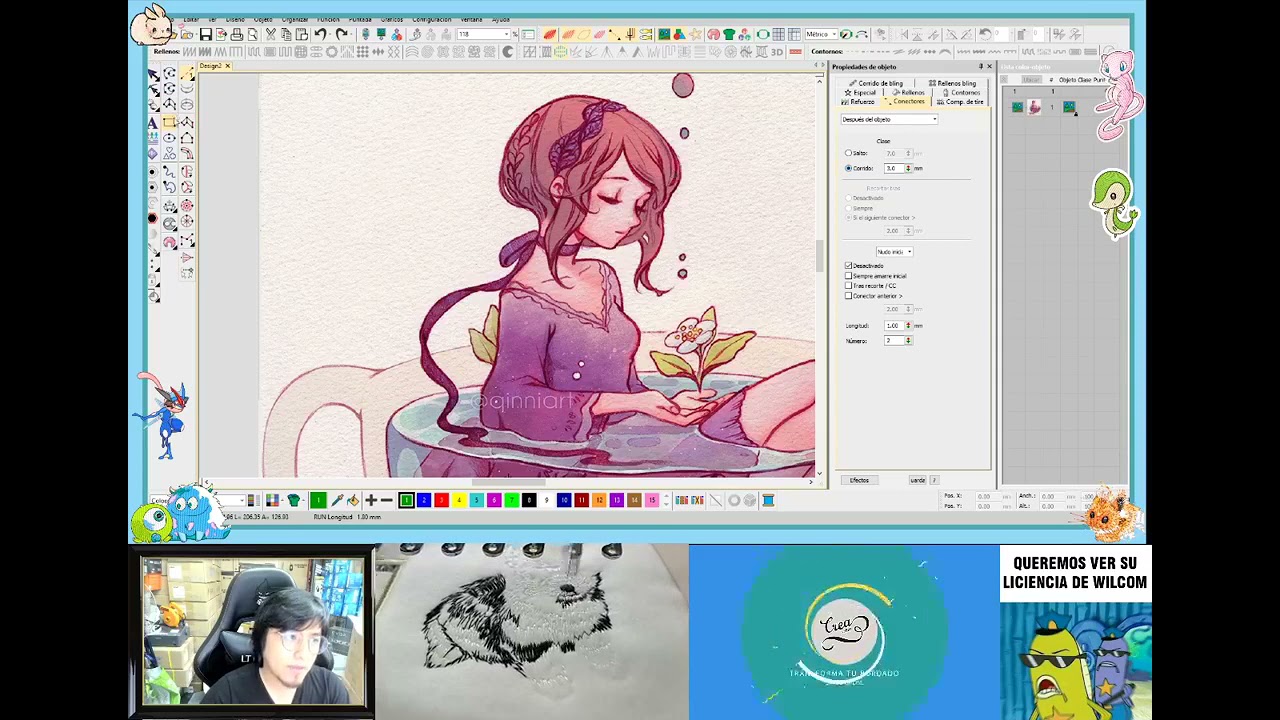
Task: Choose magenta color swatch 6
Action: click(494, 500)
